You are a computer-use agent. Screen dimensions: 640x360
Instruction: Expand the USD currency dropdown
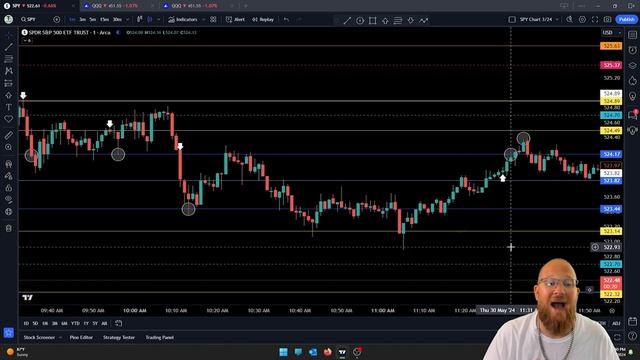[x=612, y=32]
